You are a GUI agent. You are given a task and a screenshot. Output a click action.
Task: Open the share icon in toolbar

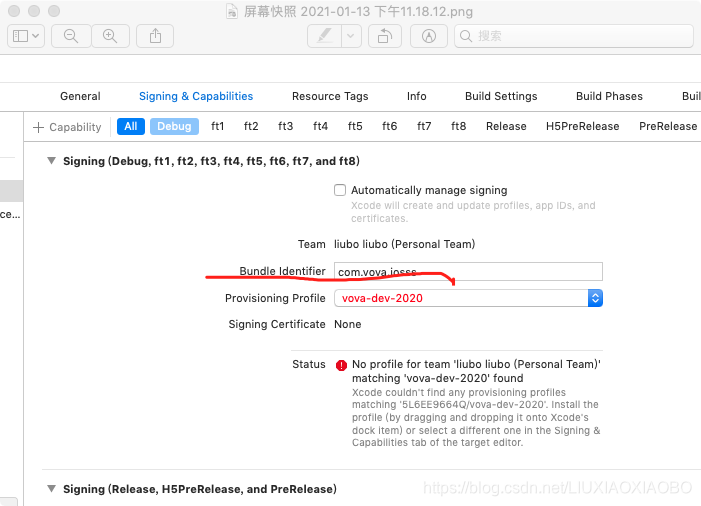[x=155, y=36]
